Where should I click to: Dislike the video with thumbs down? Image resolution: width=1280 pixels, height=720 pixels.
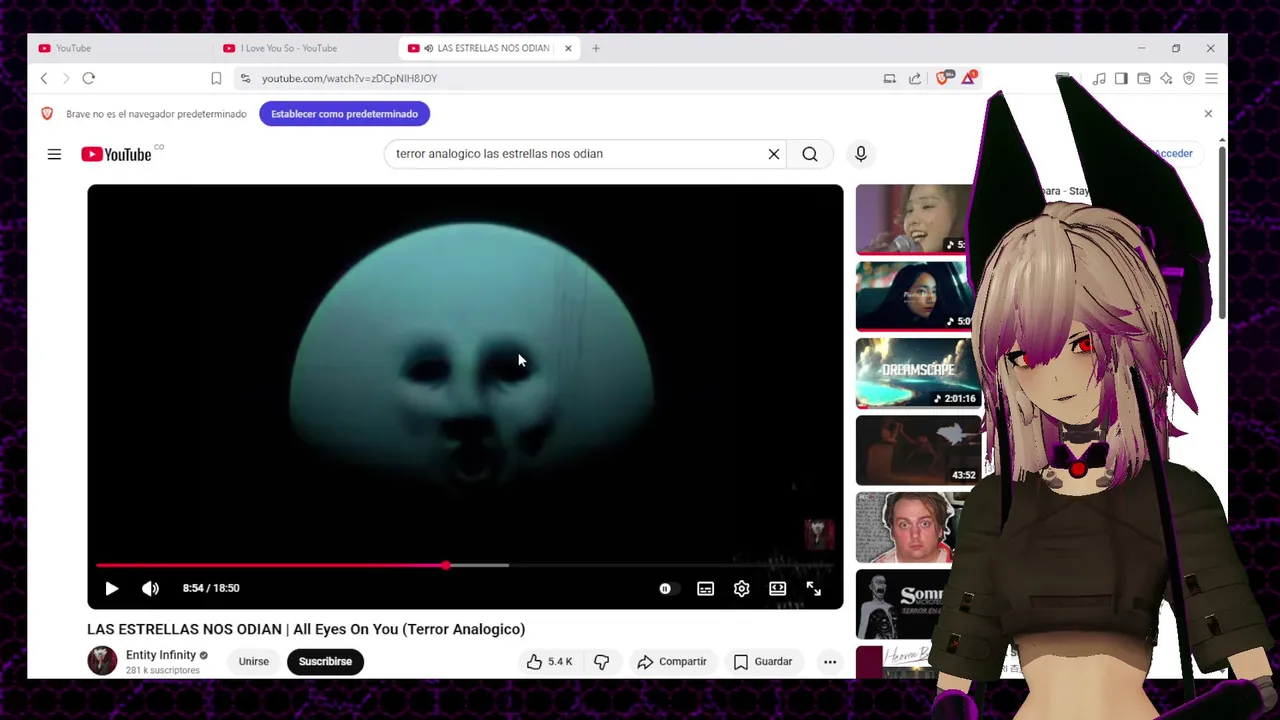click(x=601, y=661)
